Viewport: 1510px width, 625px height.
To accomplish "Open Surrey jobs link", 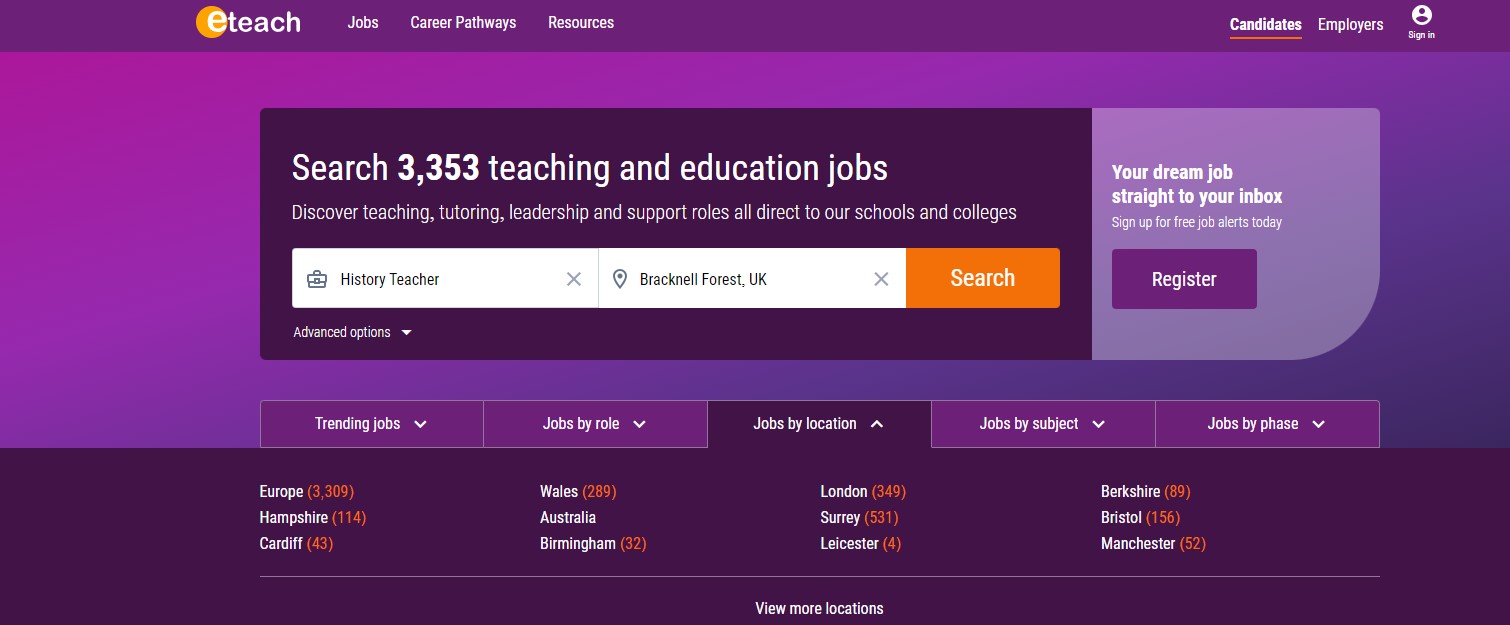I will pos(859,518).
